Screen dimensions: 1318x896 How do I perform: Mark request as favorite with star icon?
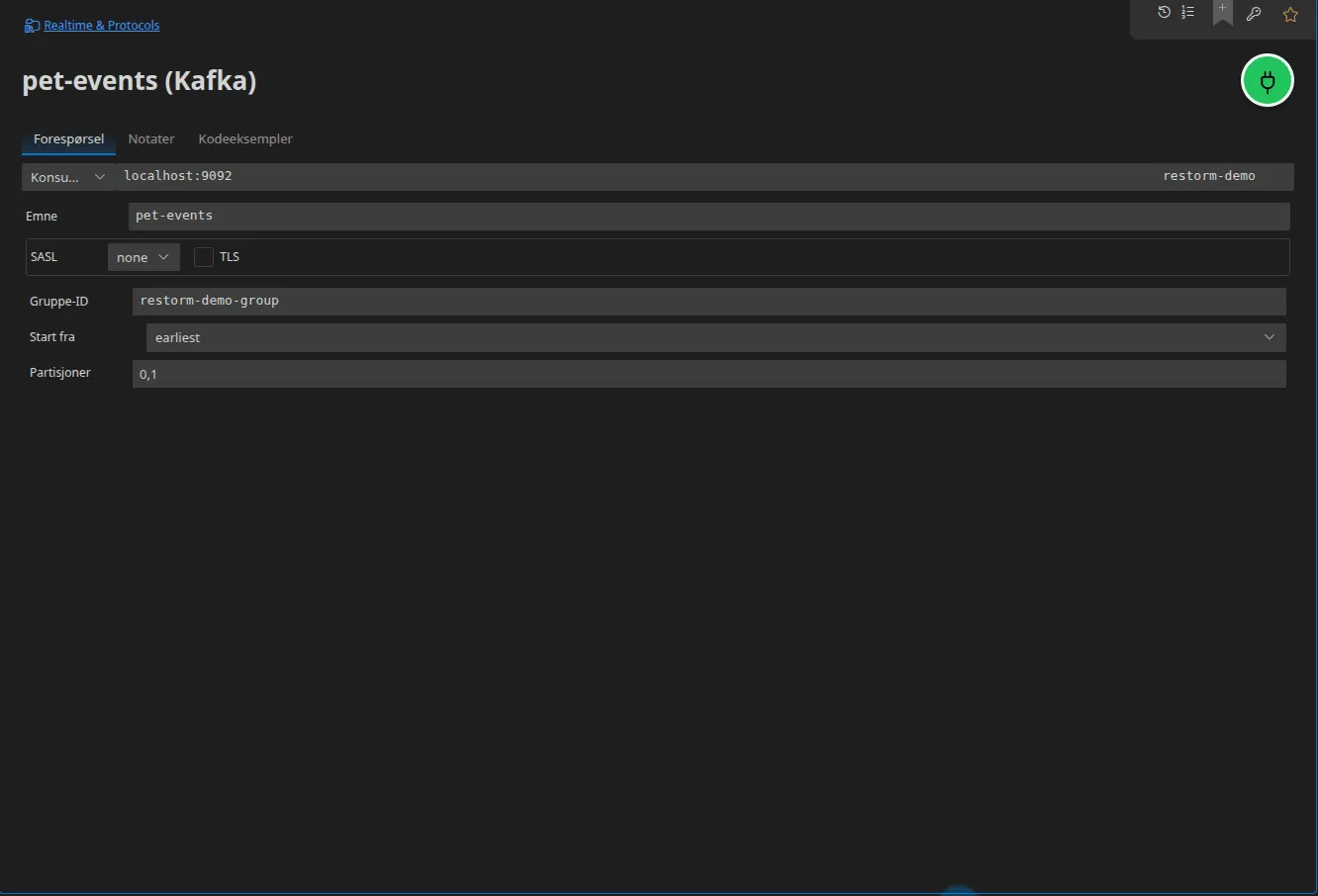1290,14
